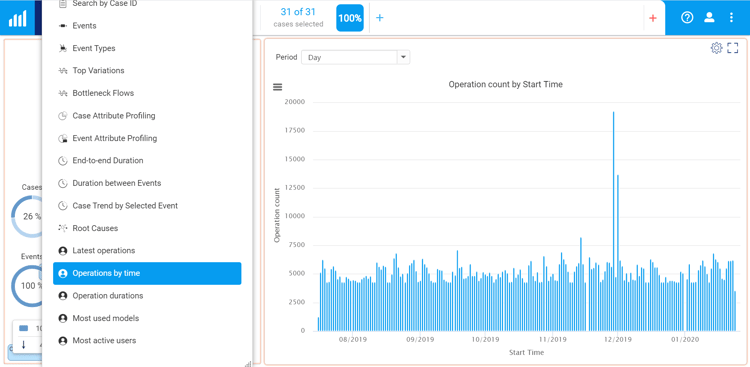Click the blue legend swatch at bottom left
The image size is (750, 367).
tap(23, 328)
